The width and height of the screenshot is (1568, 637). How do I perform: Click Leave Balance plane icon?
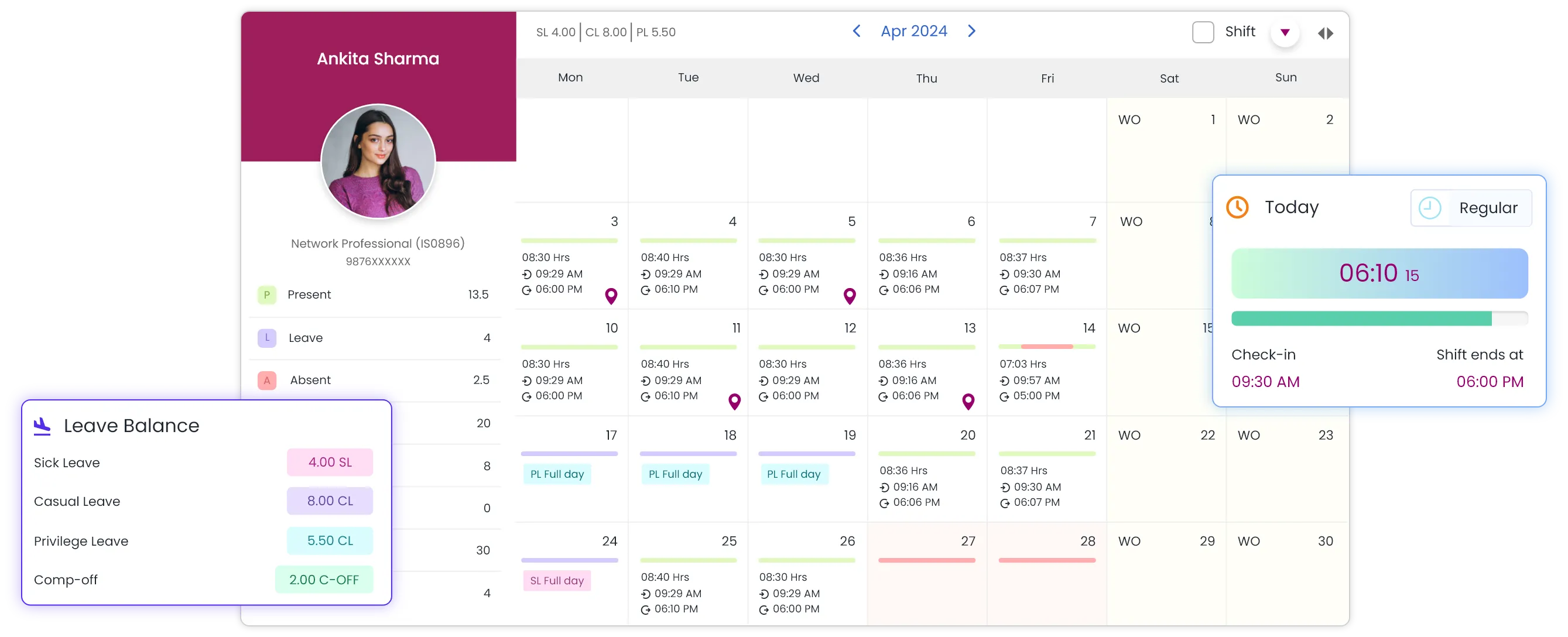(42, 426)
